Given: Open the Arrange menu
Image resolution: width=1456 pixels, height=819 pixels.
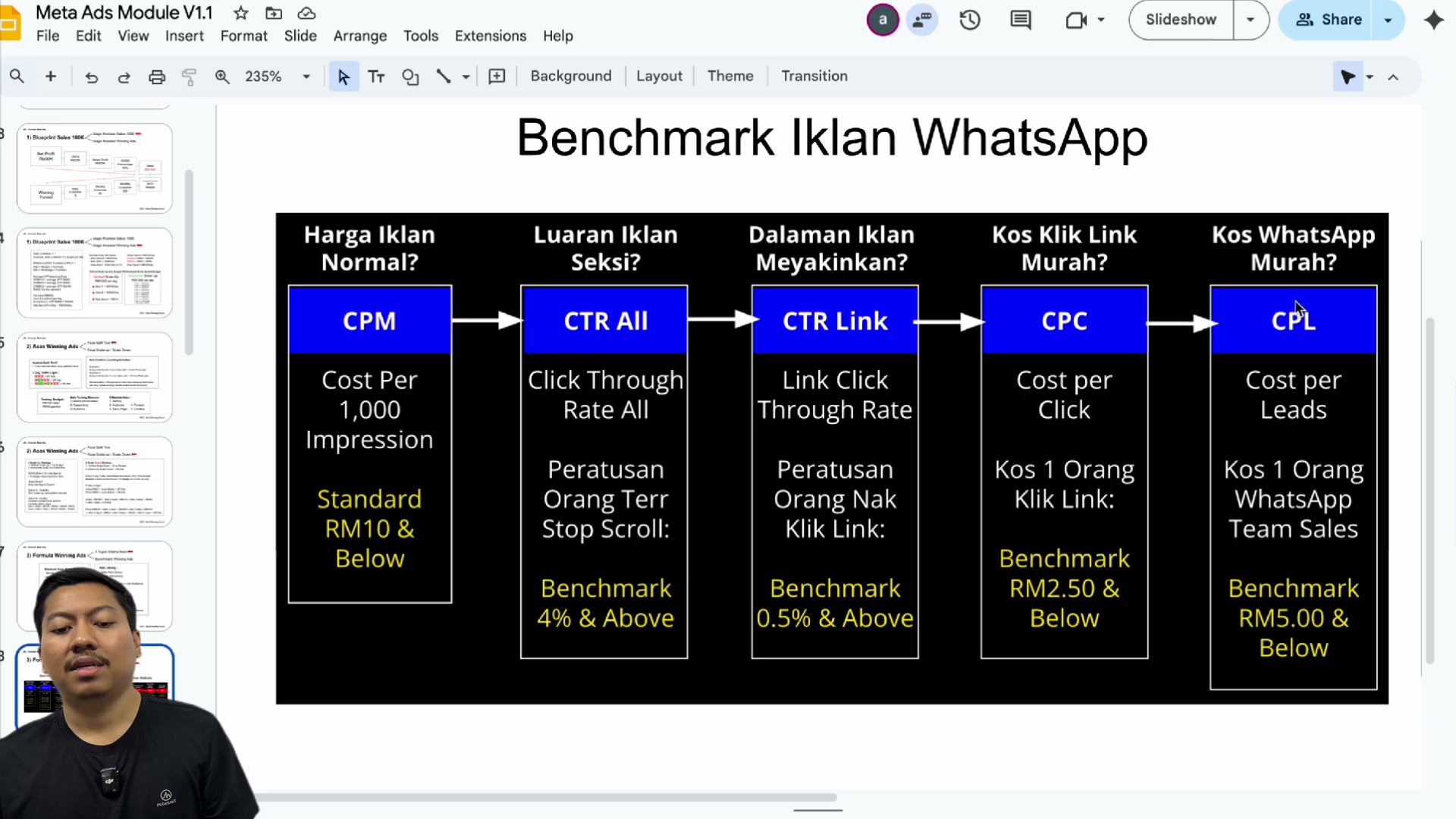Looking at the screenshot, I should coord(360,36).
